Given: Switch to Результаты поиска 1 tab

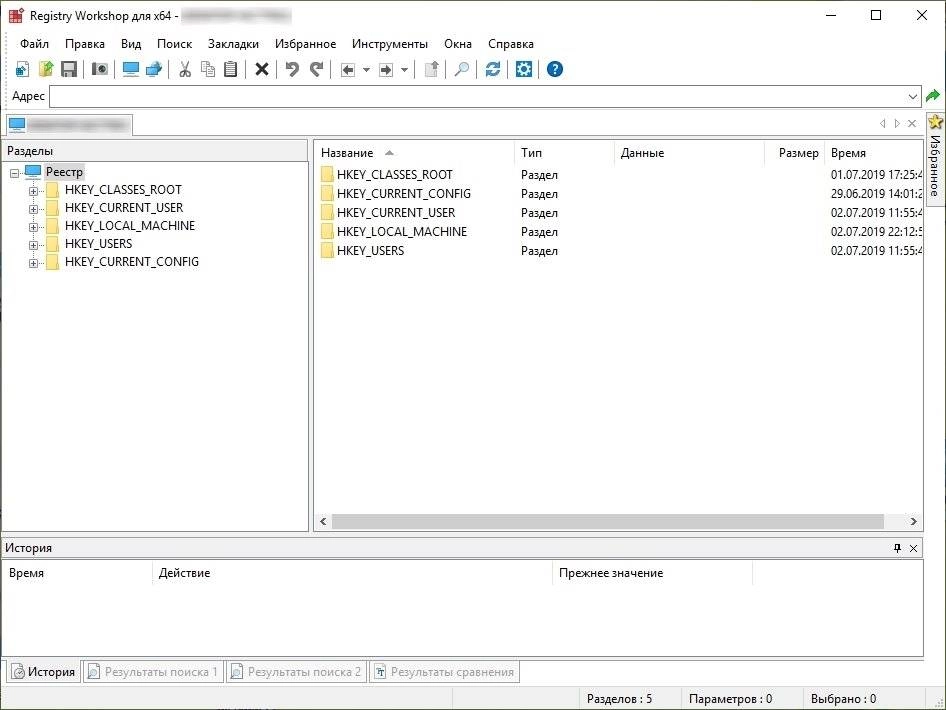Looking at the screenshot, I should point(153,671).
